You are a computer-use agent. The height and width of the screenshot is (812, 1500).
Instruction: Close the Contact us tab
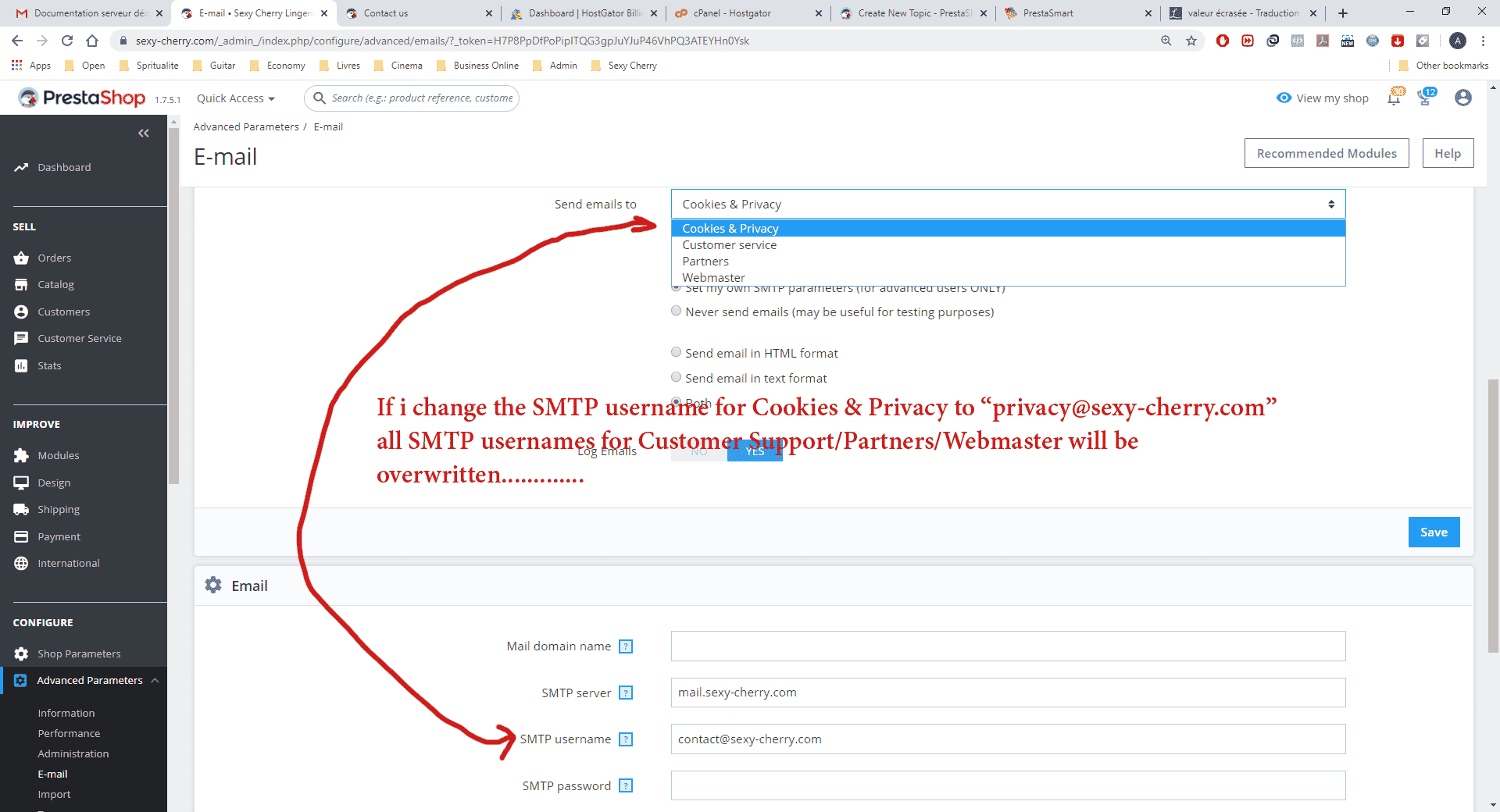point(489,13)
